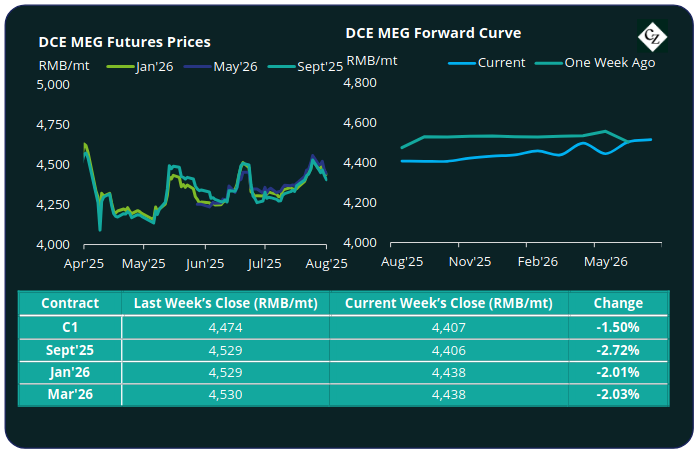The height and width of the screenshot is (454, 697).
Task: Click the C1 contract row label
Action: (x=70, y=326)
